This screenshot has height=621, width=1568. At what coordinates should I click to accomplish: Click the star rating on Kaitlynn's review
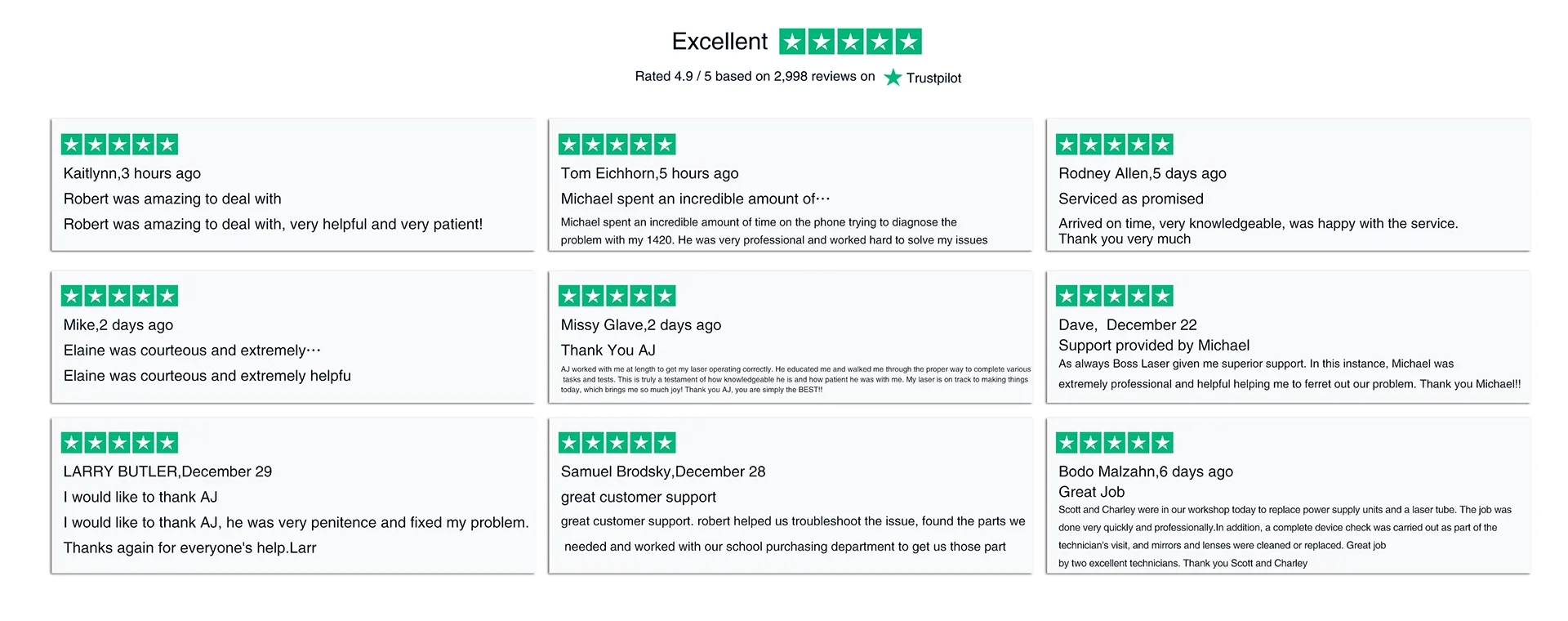[119, 145]
